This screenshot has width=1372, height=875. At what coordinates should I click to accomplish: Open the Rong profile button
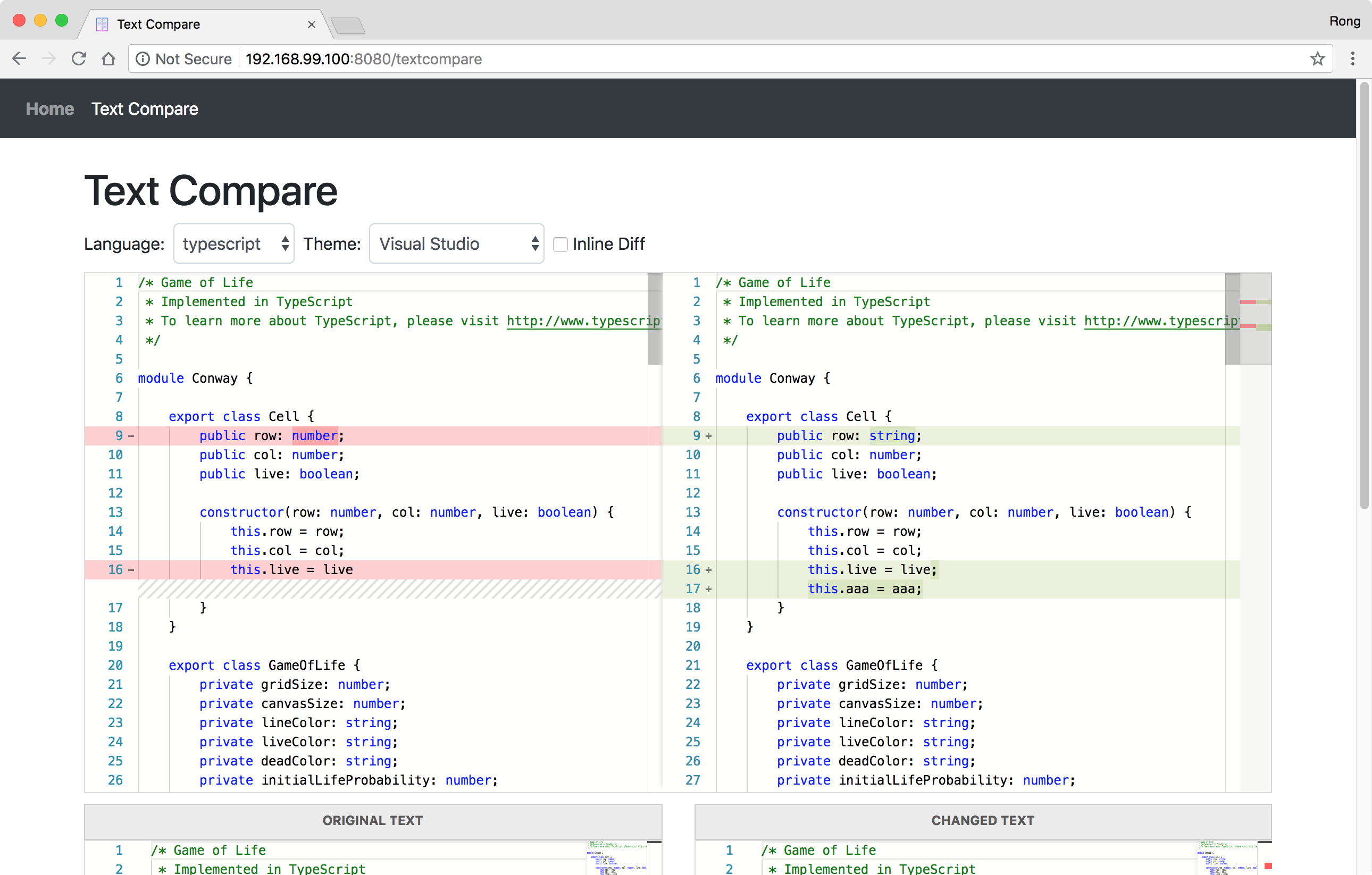click(1345, 21)
